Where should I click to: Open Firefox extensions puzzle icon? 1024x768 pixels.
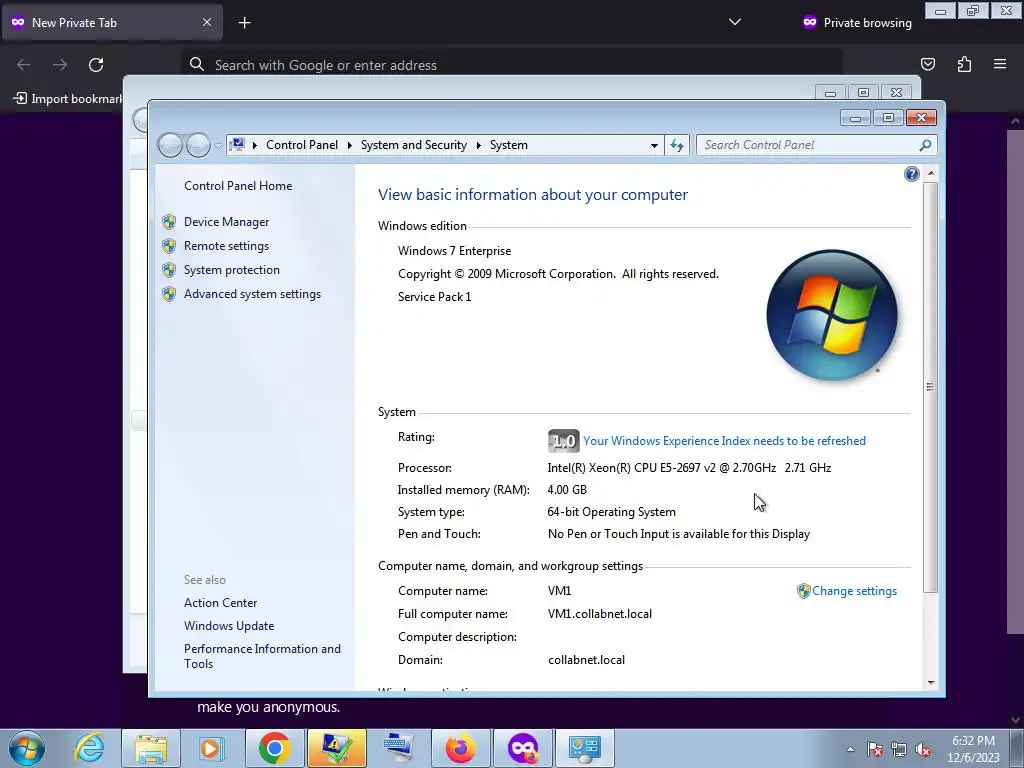[964, 64]
